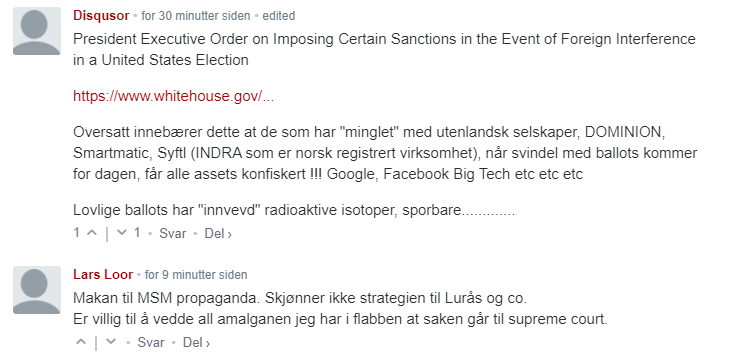Viewport: 746px width, 362px height.
Task: Reply via Svar under Disqusor's comment
Action: pos(172,233)
